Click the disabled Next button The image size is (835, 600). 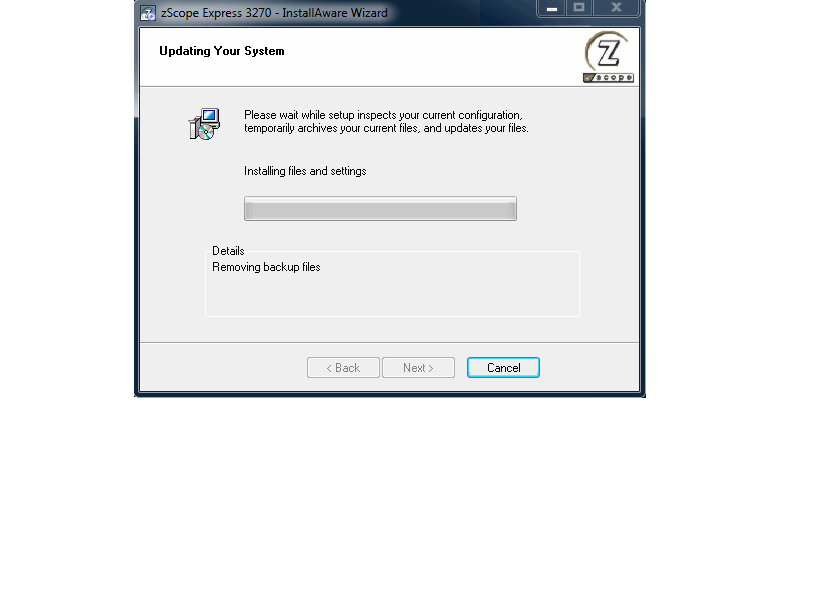tap(418, 367)
